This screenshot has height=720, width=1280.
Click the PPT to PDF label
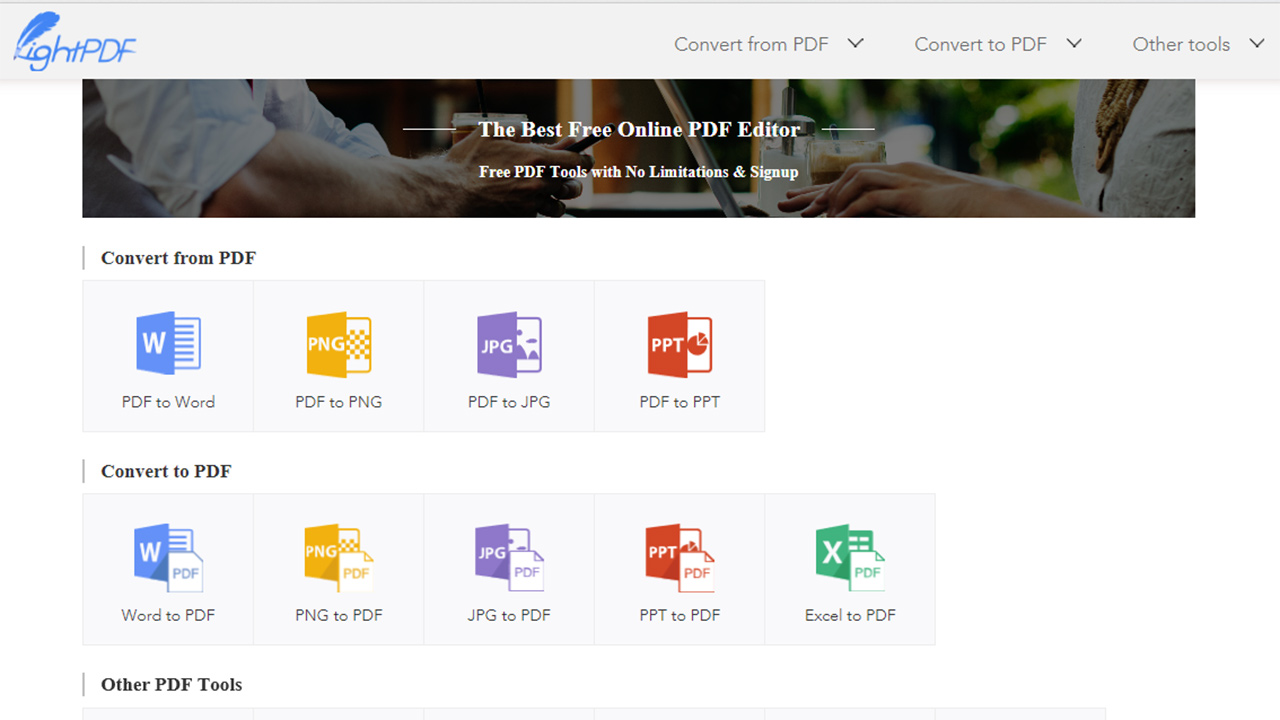[680, 615]
